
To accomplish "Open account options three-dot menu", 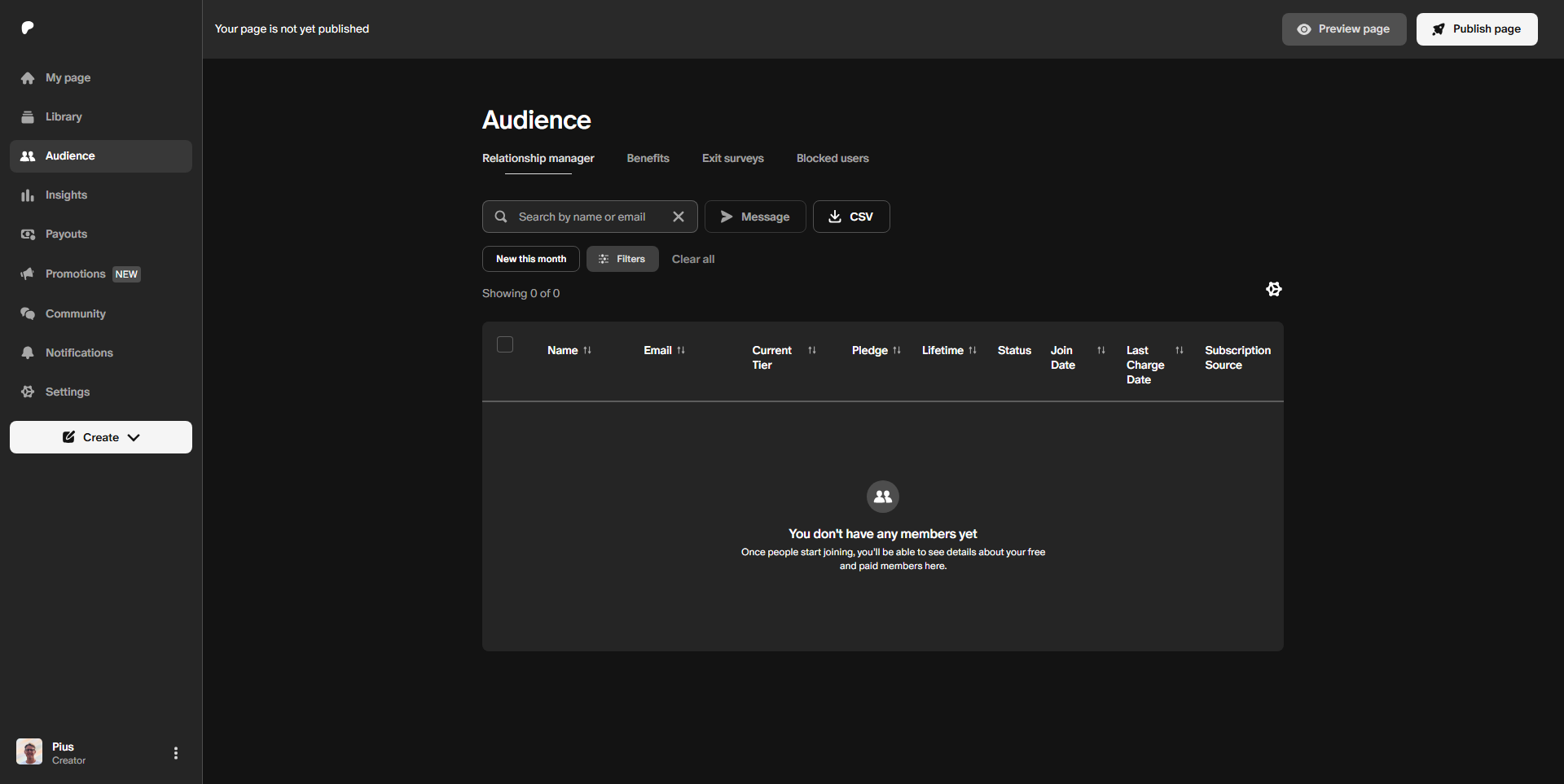I will tap(176, 753).
